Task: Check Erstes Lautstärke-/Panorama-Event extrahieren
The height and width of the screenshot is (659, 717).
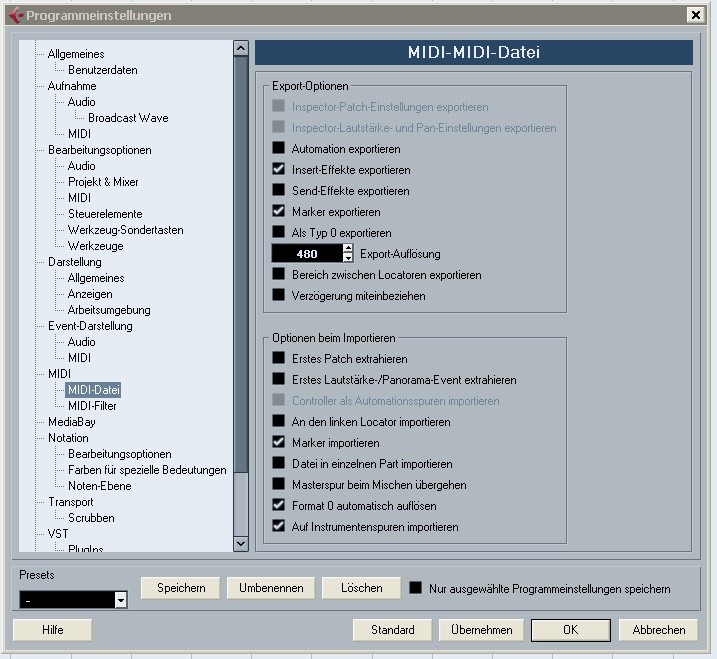Action: tap(278, 380)
